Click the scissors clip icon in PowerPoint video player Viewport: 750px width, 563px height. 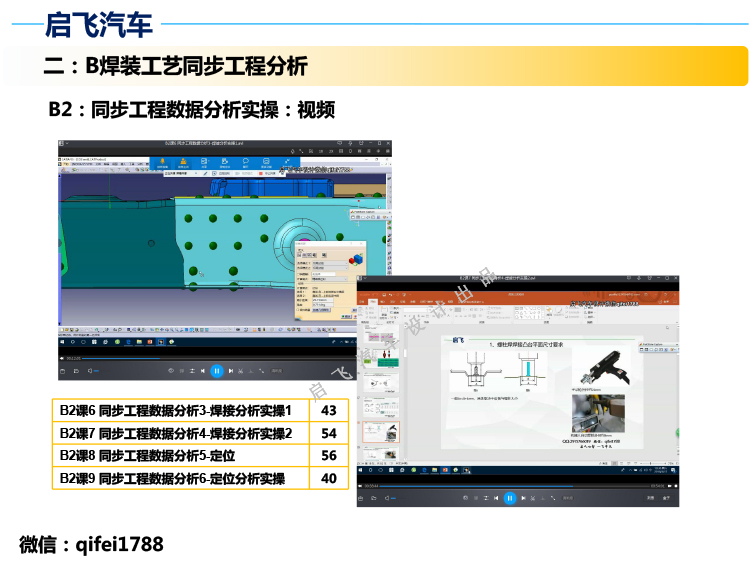533,498
